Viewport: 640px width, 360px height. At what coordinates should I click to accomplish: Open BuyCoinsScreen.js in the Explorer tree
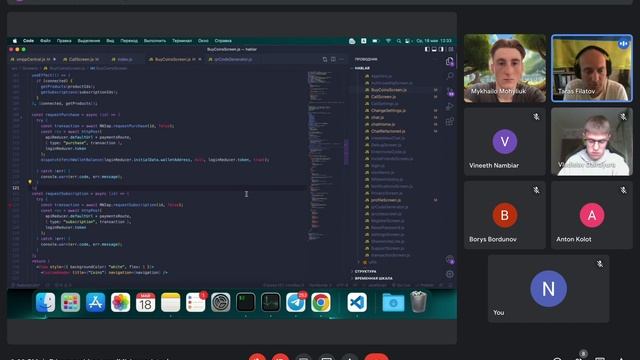pyautogui.click(x=389, y=90)
